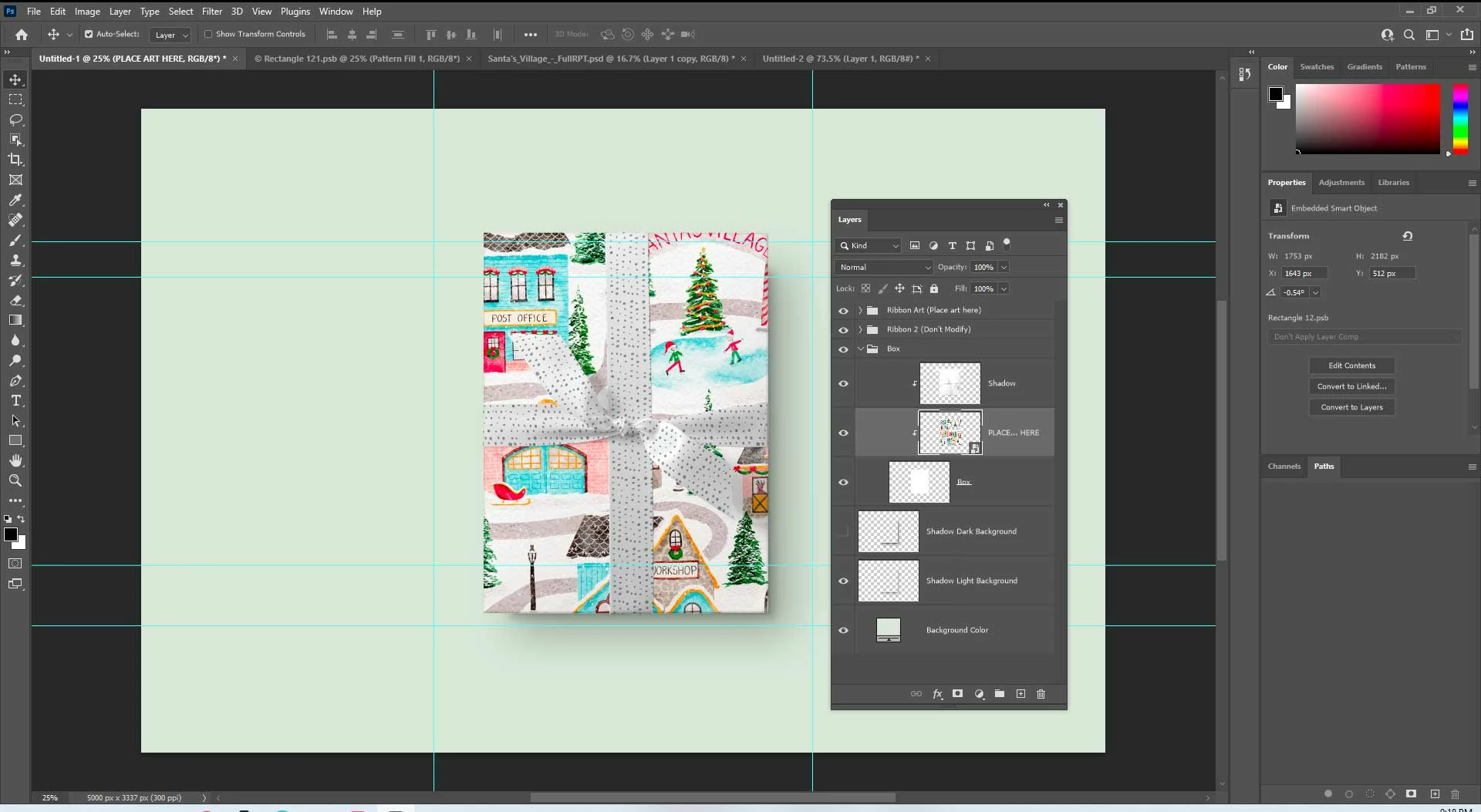Show the Shadow Dark Background layer

[843, 531]
